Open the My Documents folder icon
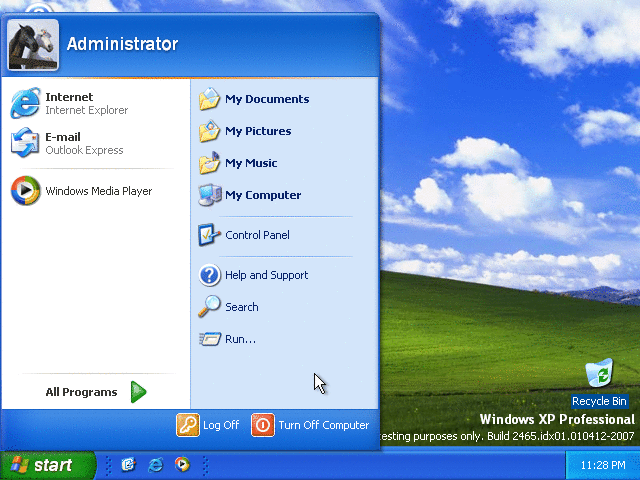This screenshot has height=480, width=640. pyautogui.click(x=209, y=99)
